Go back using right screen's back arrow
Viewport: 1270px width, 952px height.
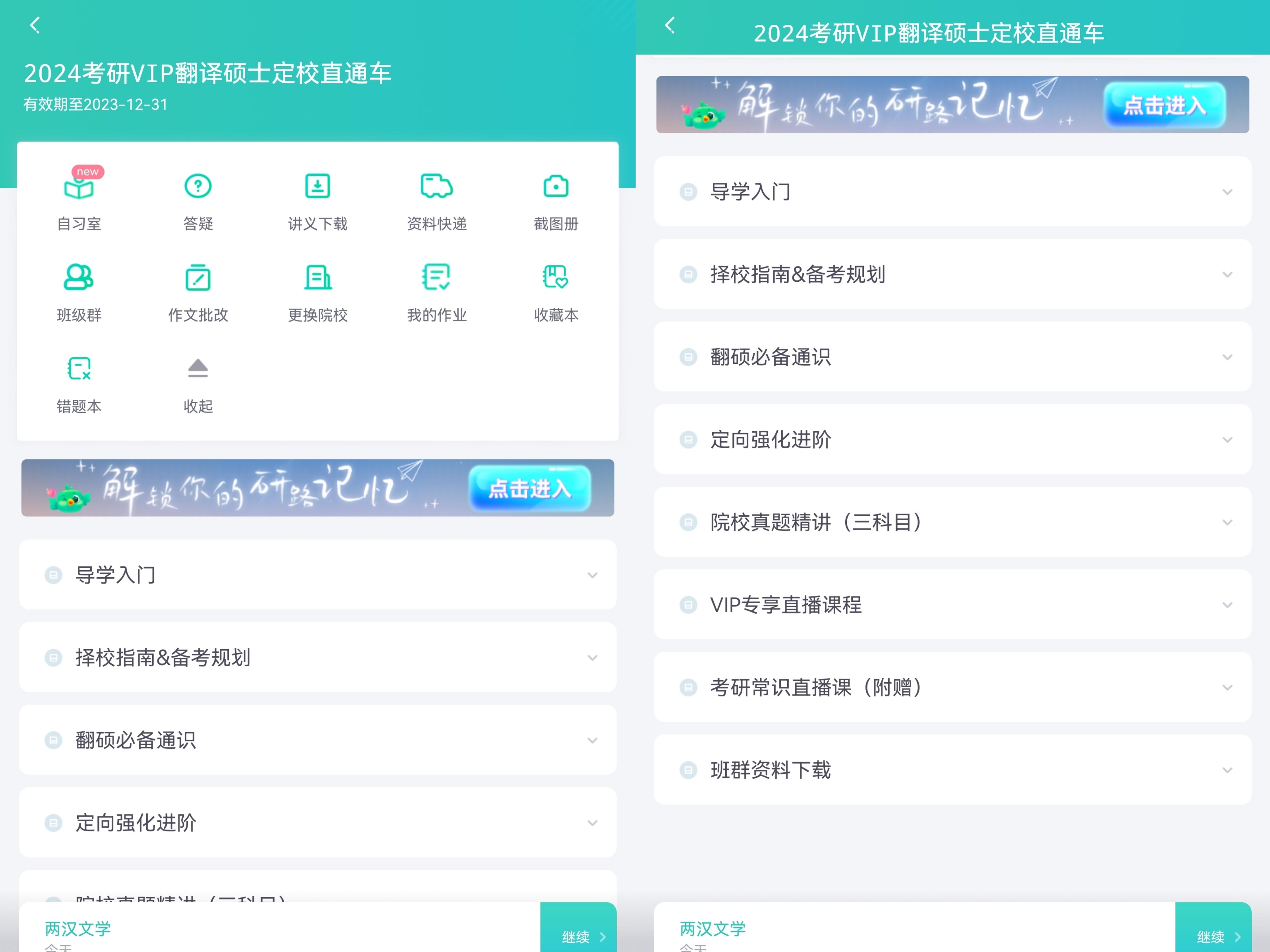point(669,25)
